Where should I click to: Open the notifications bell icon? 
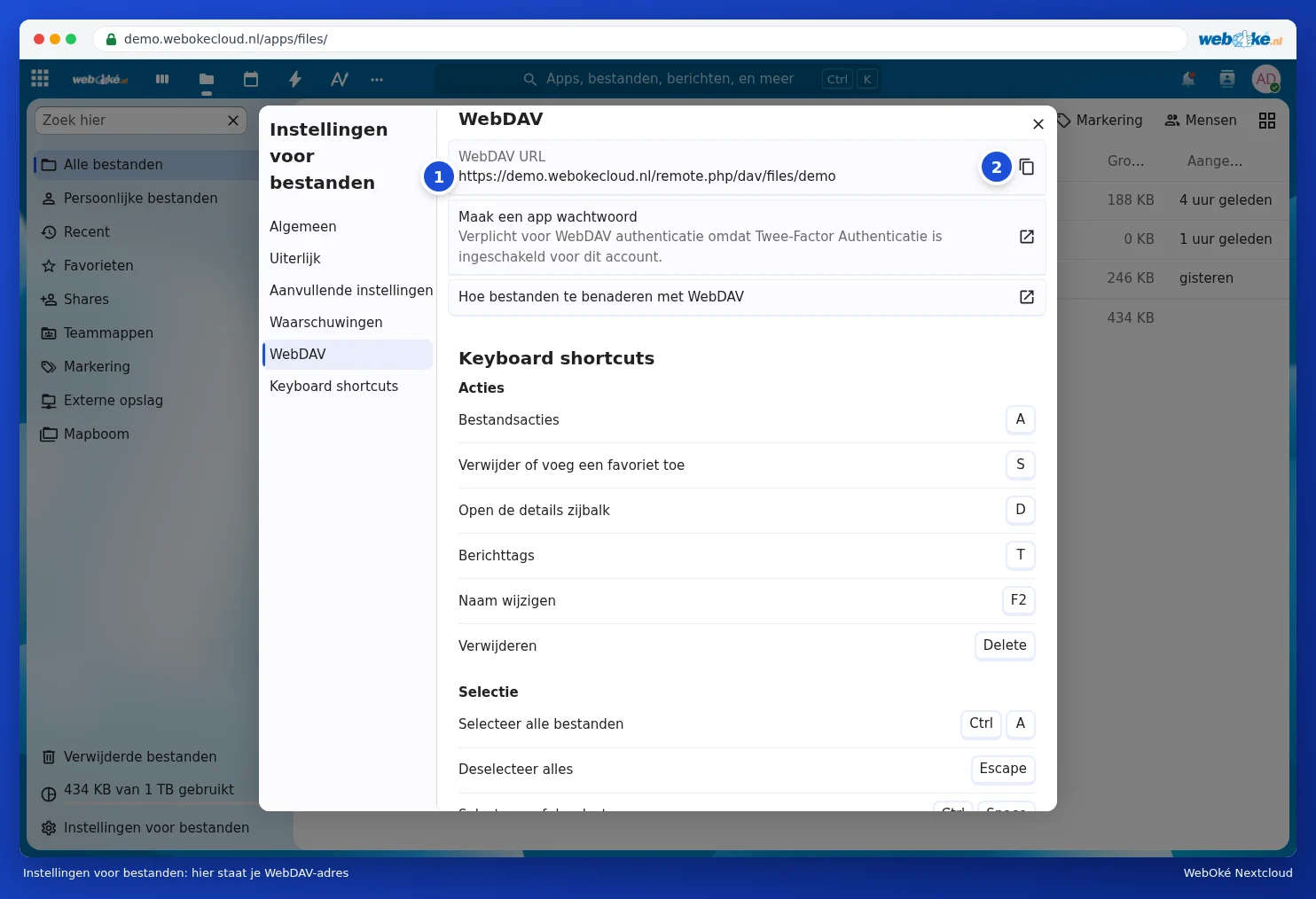[x=1188, y=79]
